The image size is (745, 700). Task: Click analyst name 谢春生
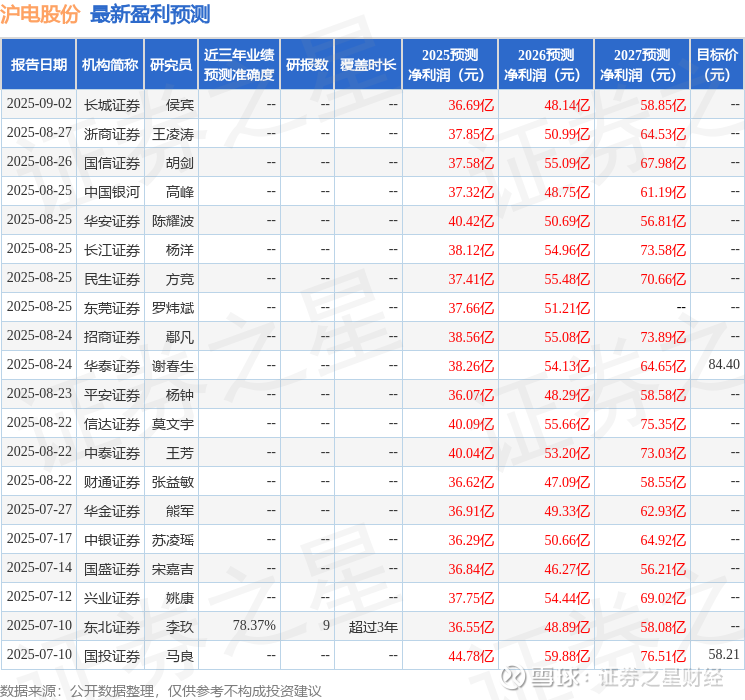point(173,366)
